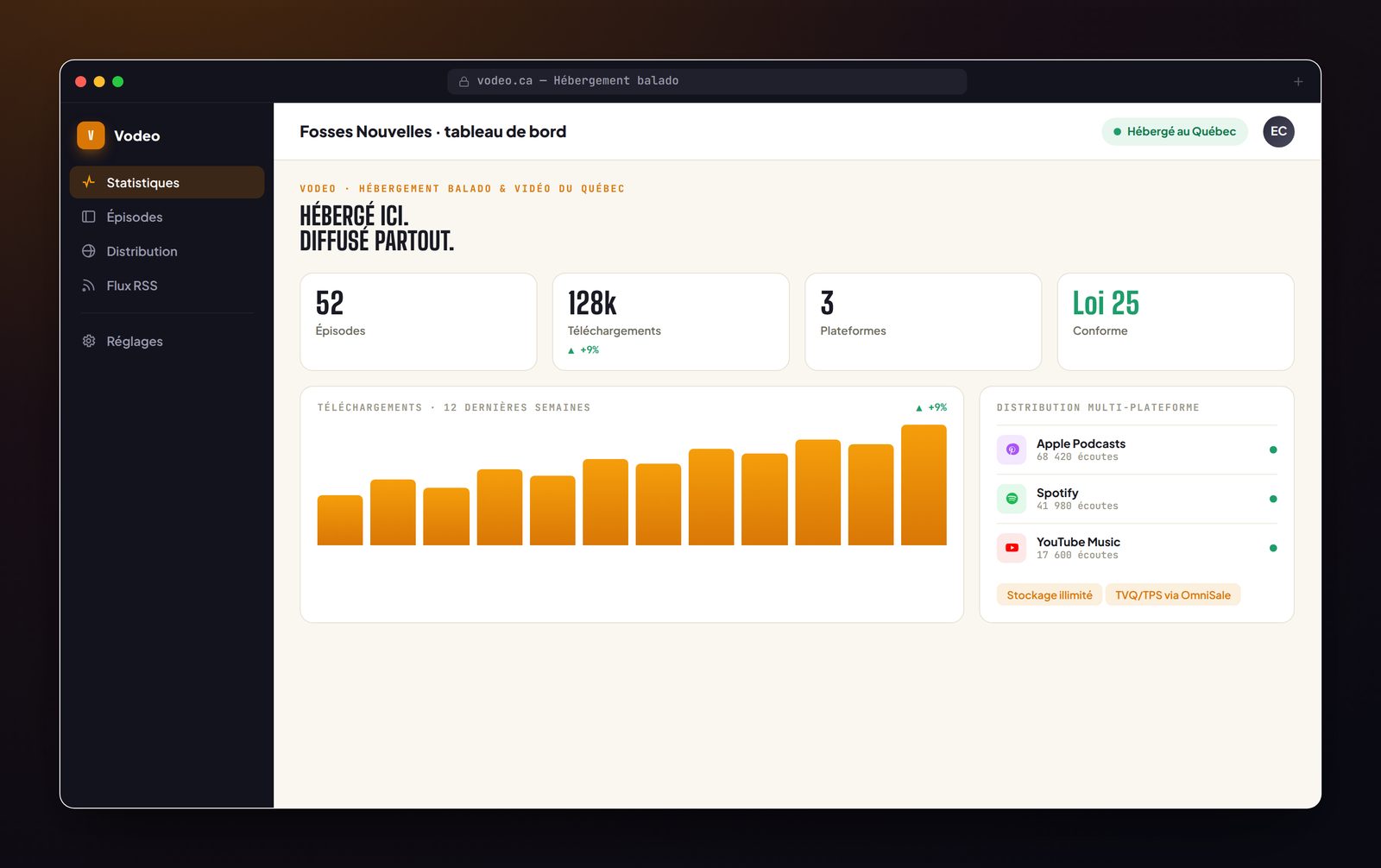
Task: Click the green status dot for YouTube Music
Action: point(1273,548)
